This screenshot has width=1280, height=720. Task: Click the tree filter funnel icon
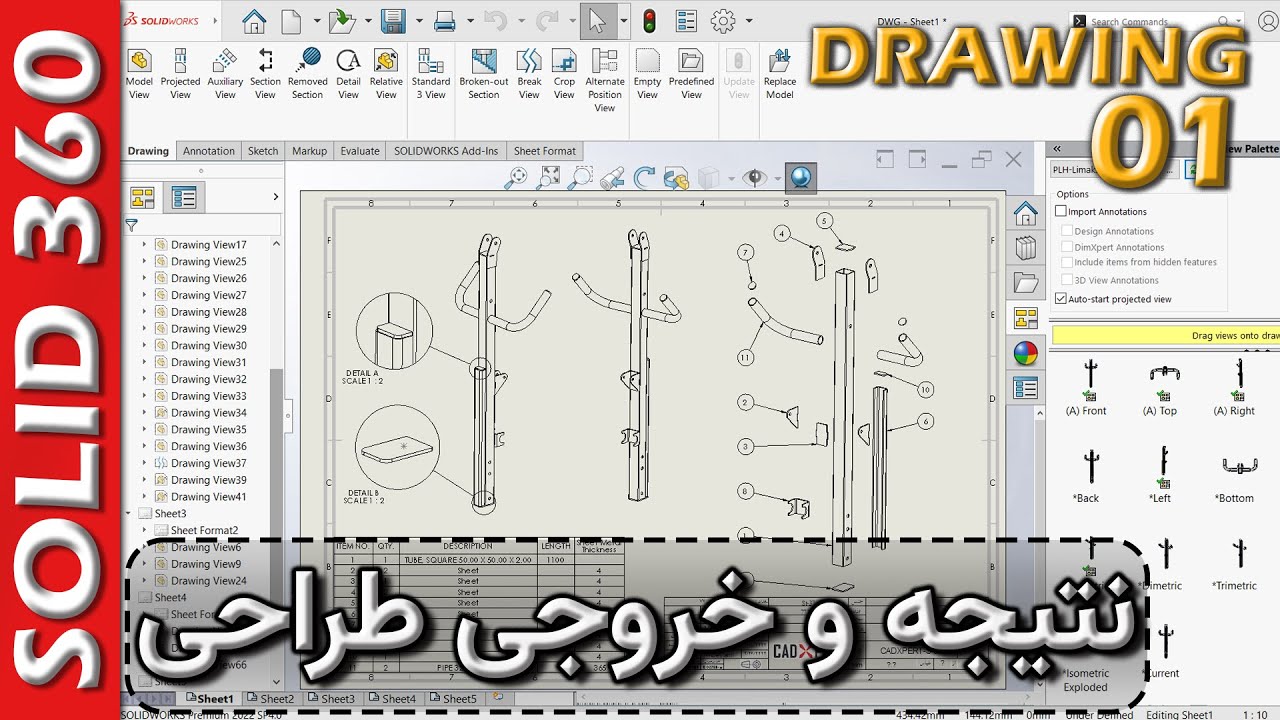pos(131,225)
